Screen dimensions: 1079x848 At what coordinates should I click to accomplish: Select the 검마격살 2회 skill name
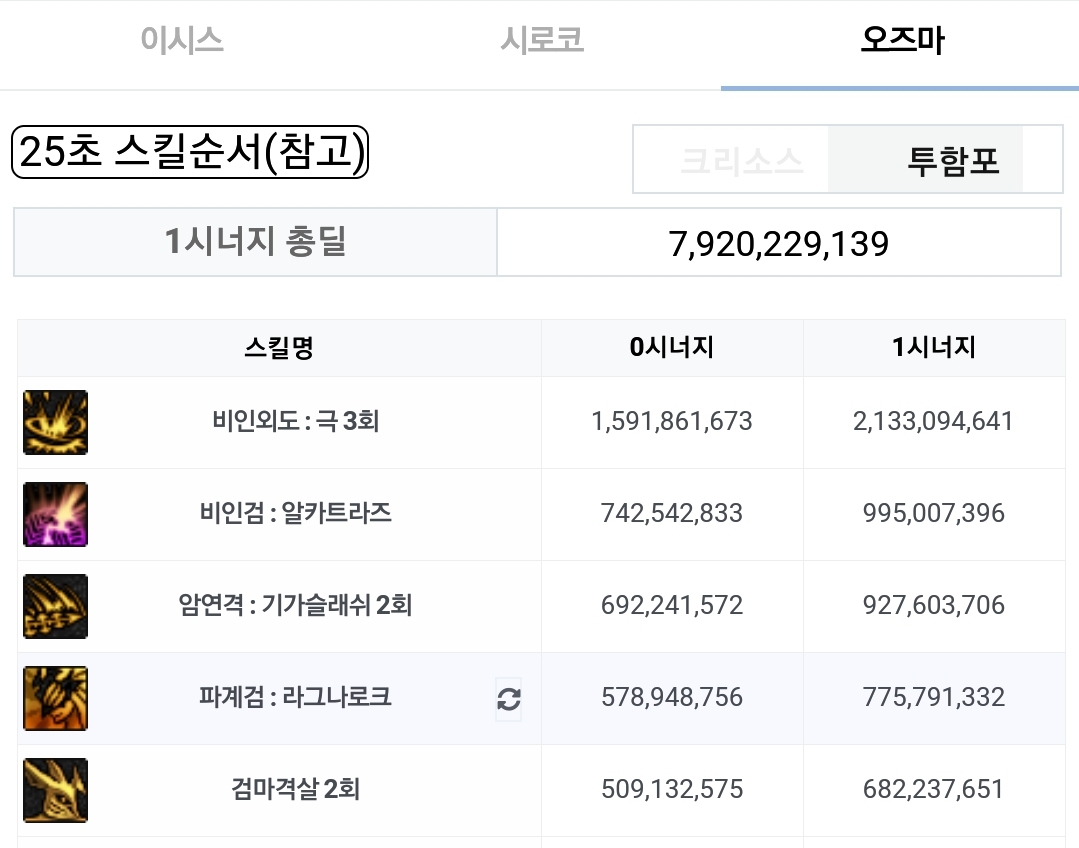coord(296,789)
